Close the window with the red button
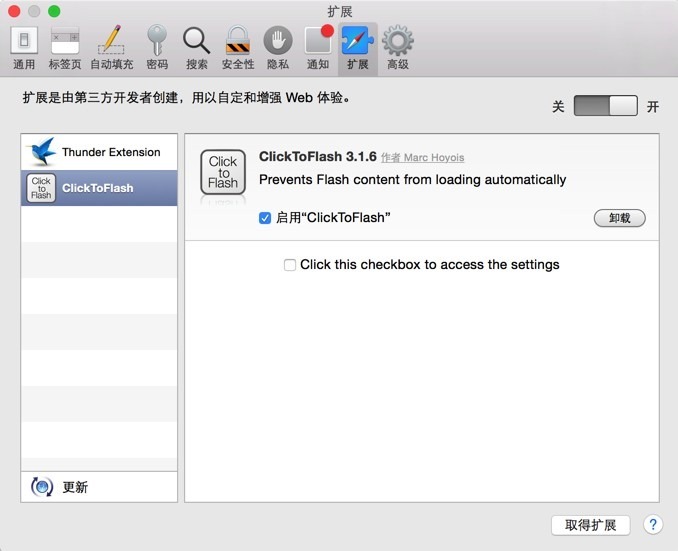Screen dimensions: 678x551 click(x=14, y=11)
